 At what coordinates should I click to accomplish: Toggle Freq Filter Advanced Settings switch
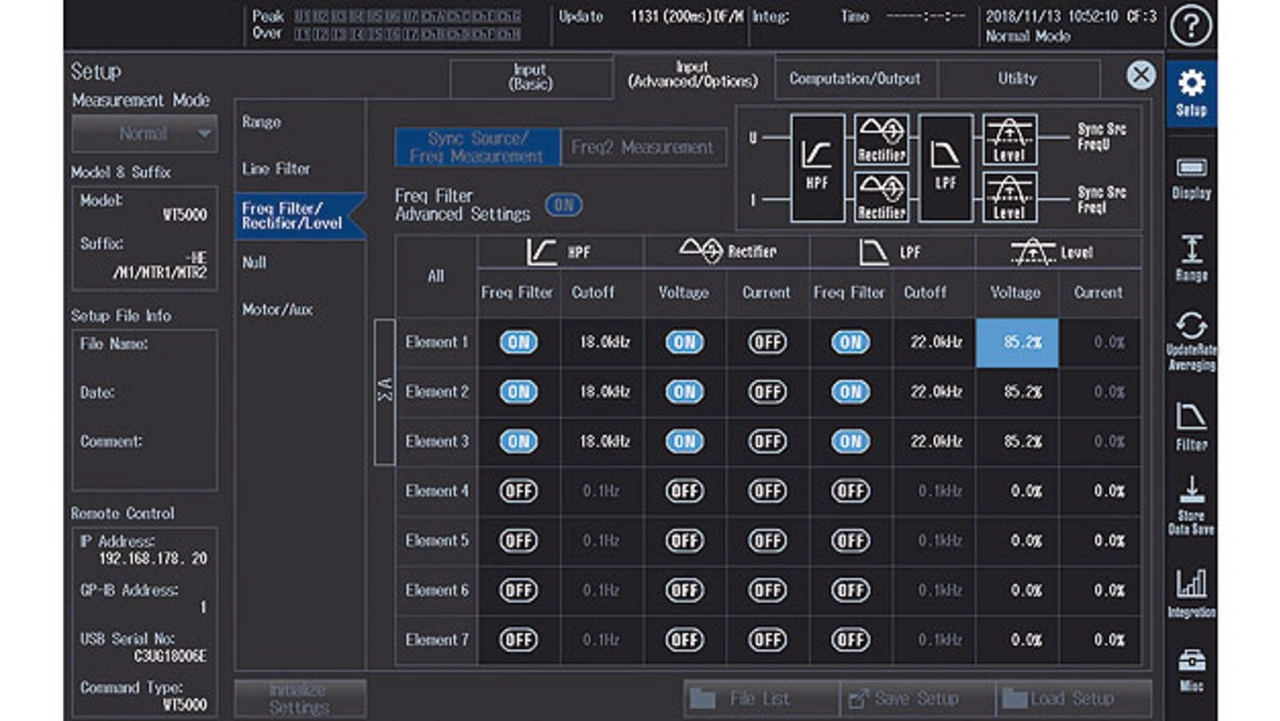click(x=564, y=205)
